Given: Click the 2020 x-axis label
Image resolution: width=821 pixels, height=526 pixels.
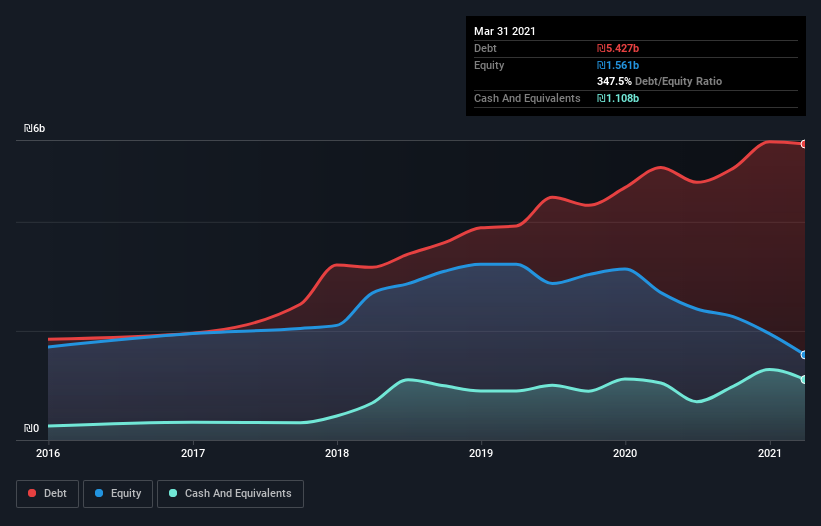Looking at the screenshot, I should (625, 453).
